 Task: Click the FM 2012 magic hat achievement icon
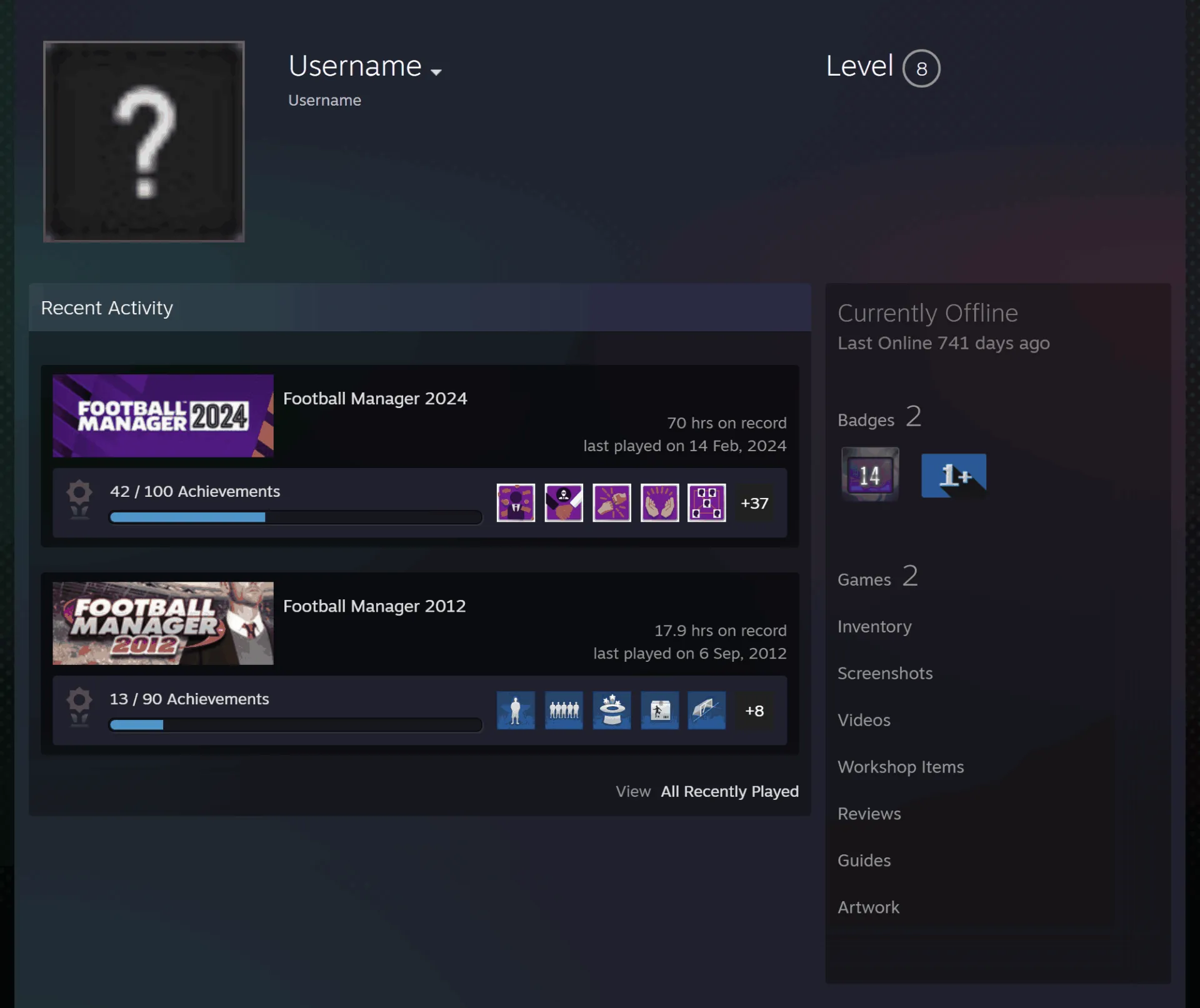tap(612, 710)
